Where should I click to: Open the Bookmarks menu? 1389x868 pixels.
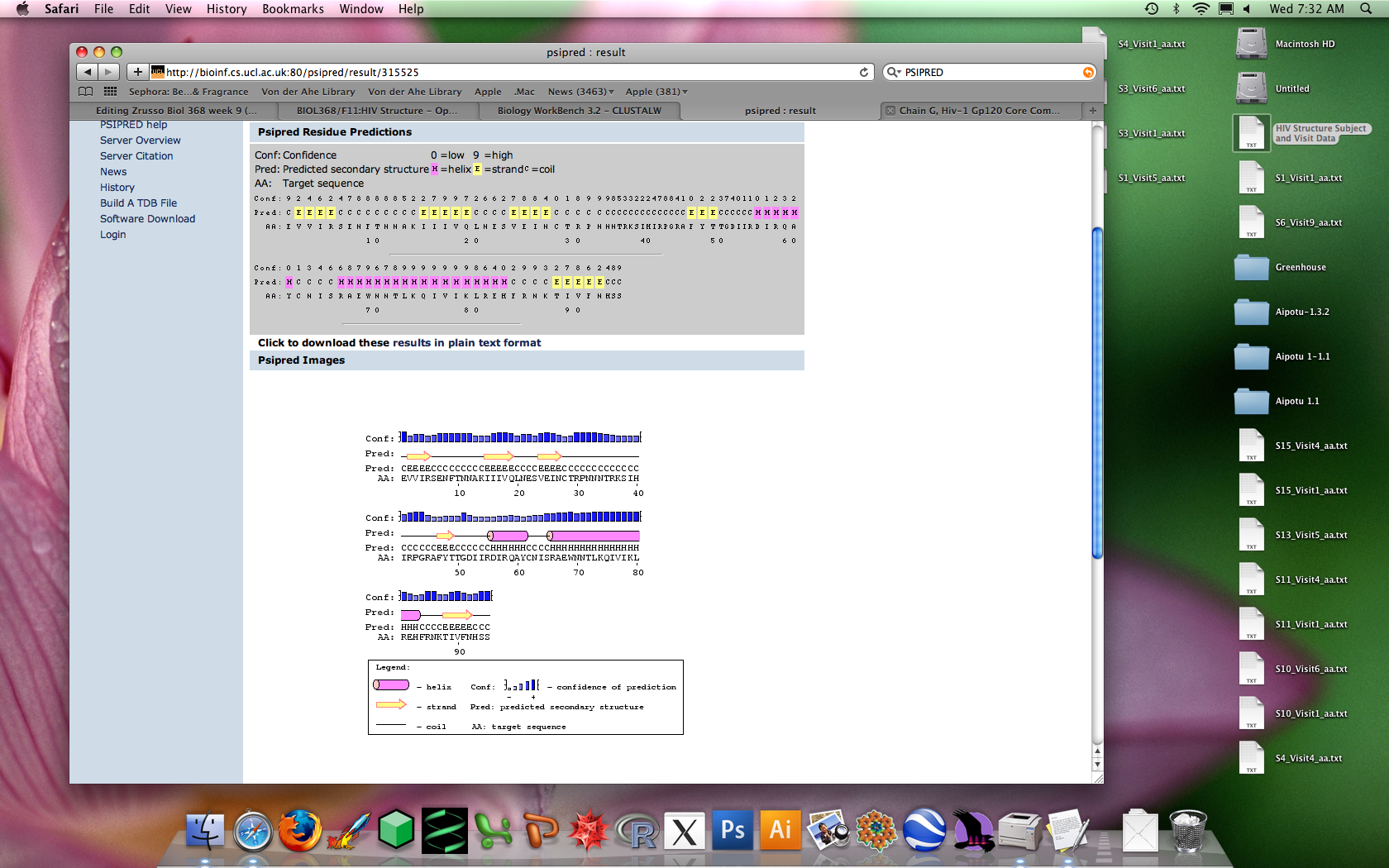click(x=293, y=9)
